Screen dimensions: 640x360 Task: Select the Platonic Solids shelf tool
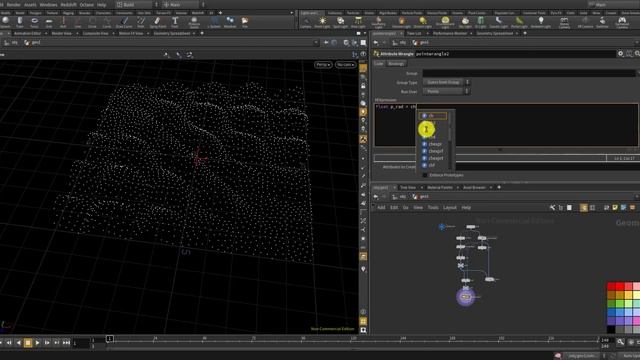(194, 22)
